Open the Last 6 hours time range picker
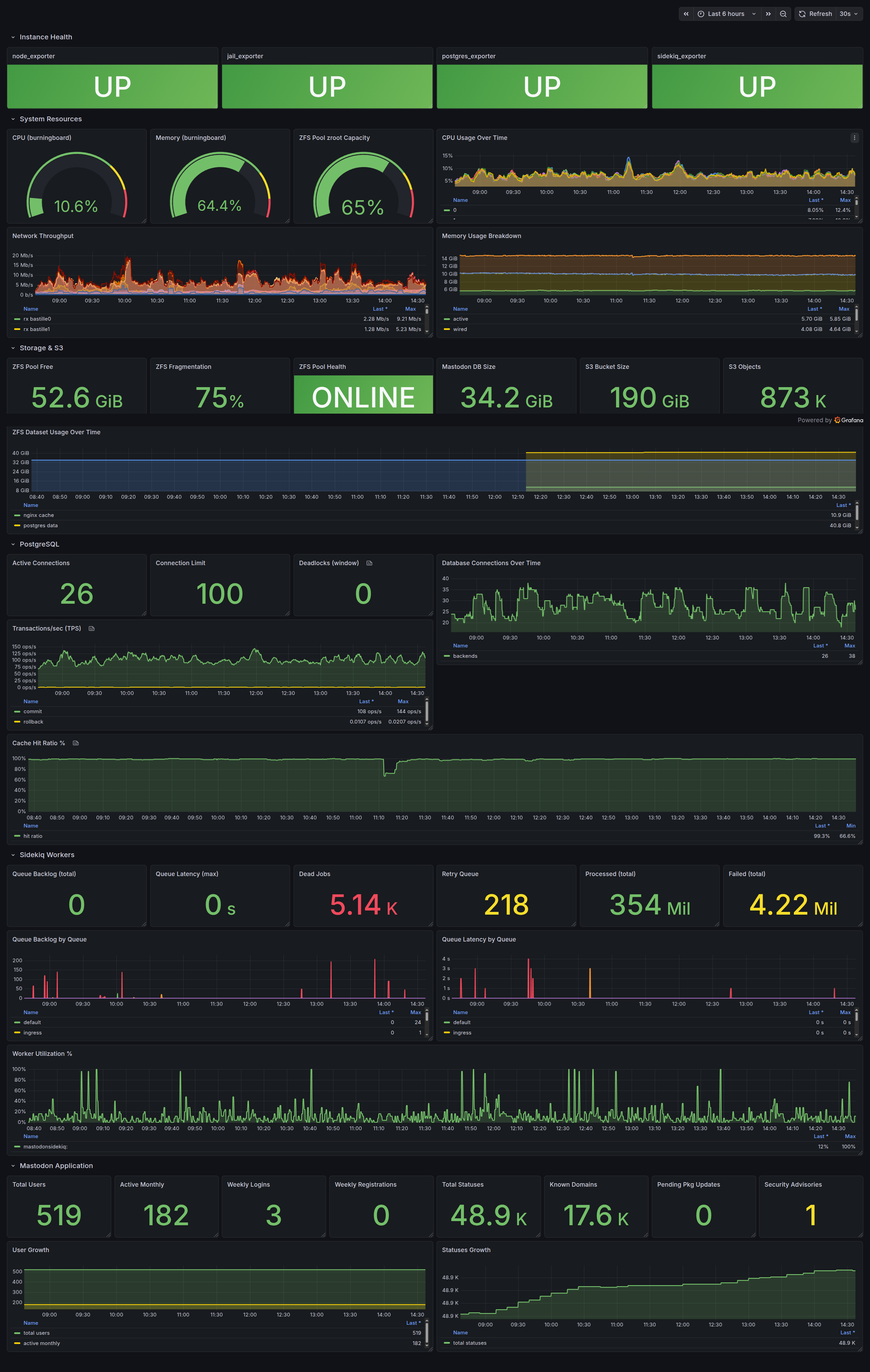 [727, 14]
